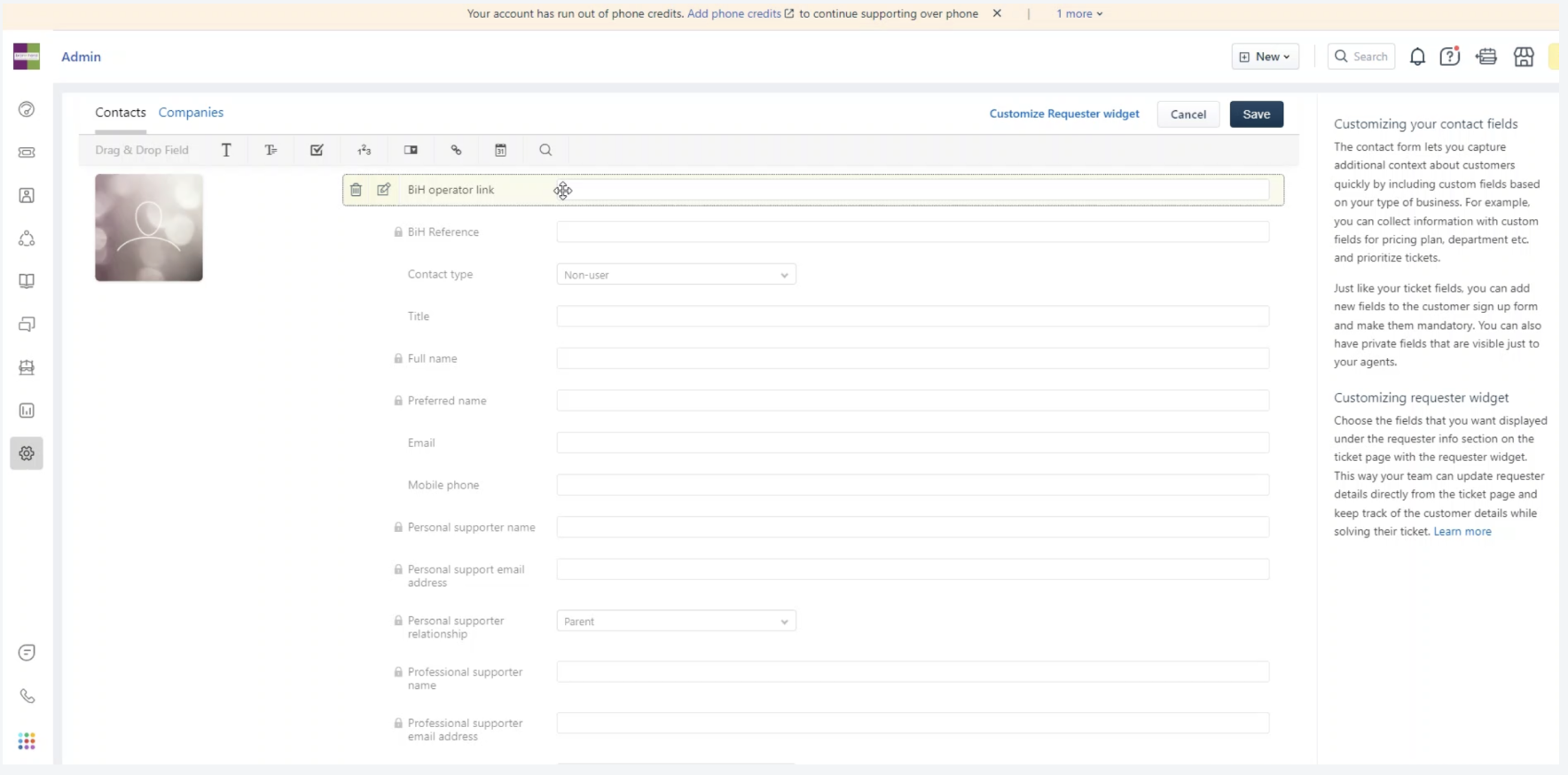Open Admin settings gear in sidebar
The image size is (1568, 775).
pyautogui.click(x=27, y=453)
